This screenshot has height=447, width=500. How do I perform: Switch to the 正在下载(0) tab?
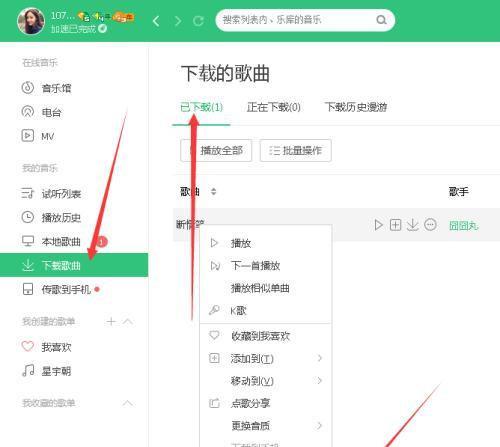tap(274, 107)
